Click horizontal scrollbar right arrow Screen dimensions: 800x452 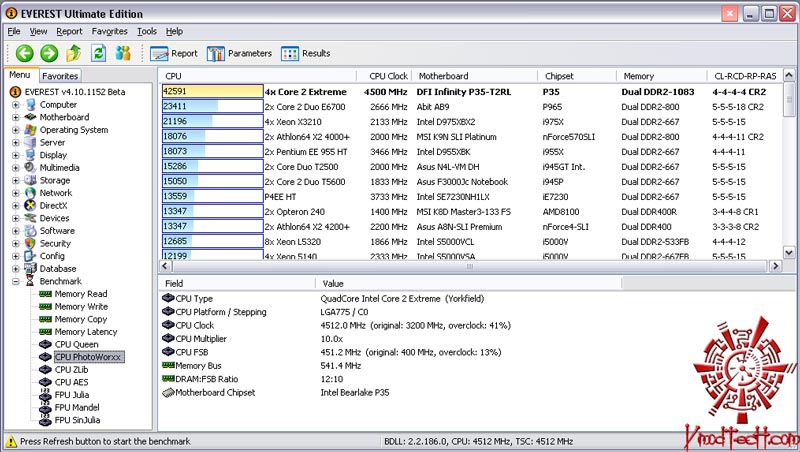[x=776, y=266]
